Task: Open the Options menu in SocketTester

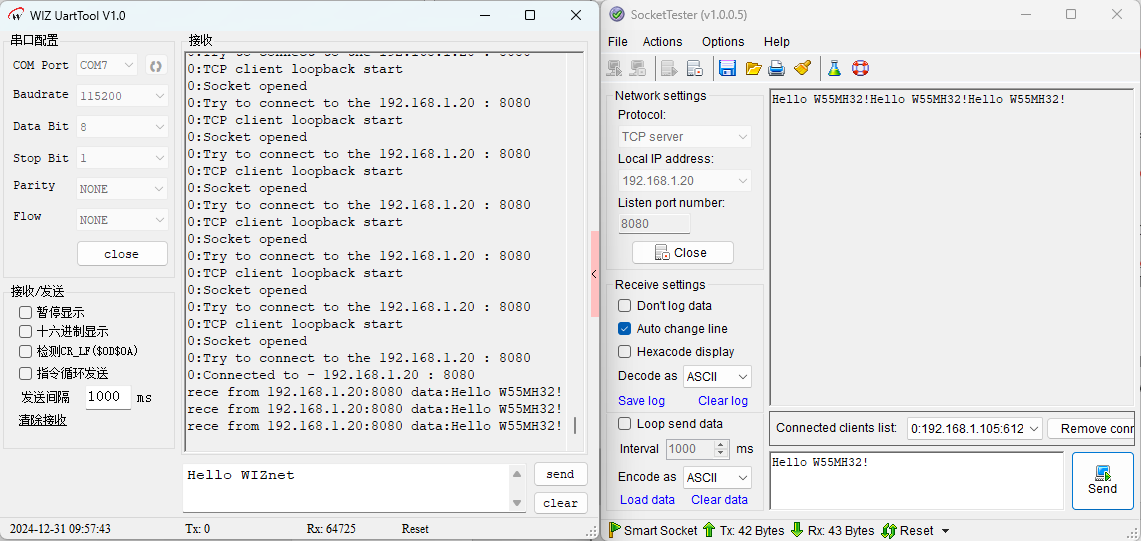Action: coord(722,42)
